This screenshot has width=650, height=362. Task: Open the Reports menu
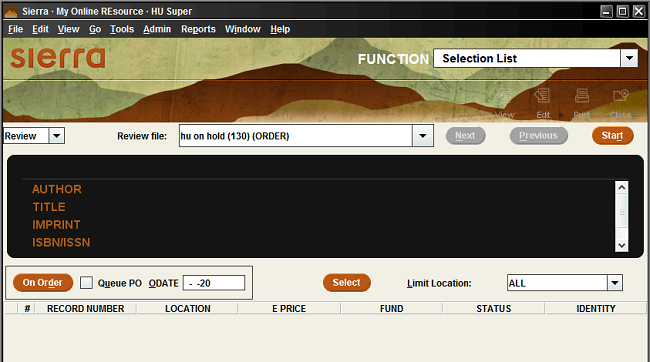coord(198,29)
